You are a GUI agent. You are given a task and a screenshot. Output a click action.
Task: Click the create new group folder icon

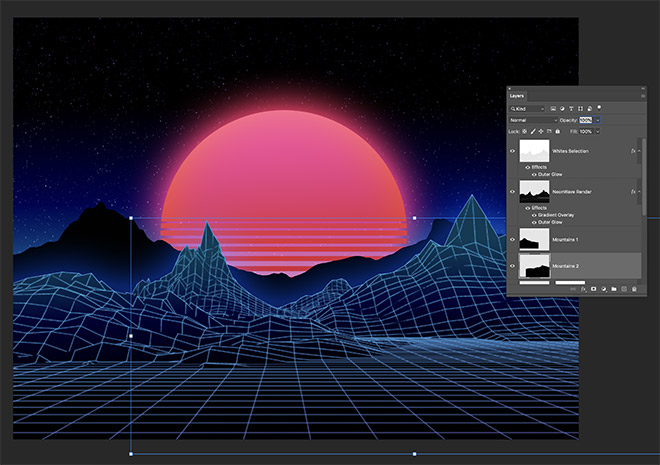613,288
